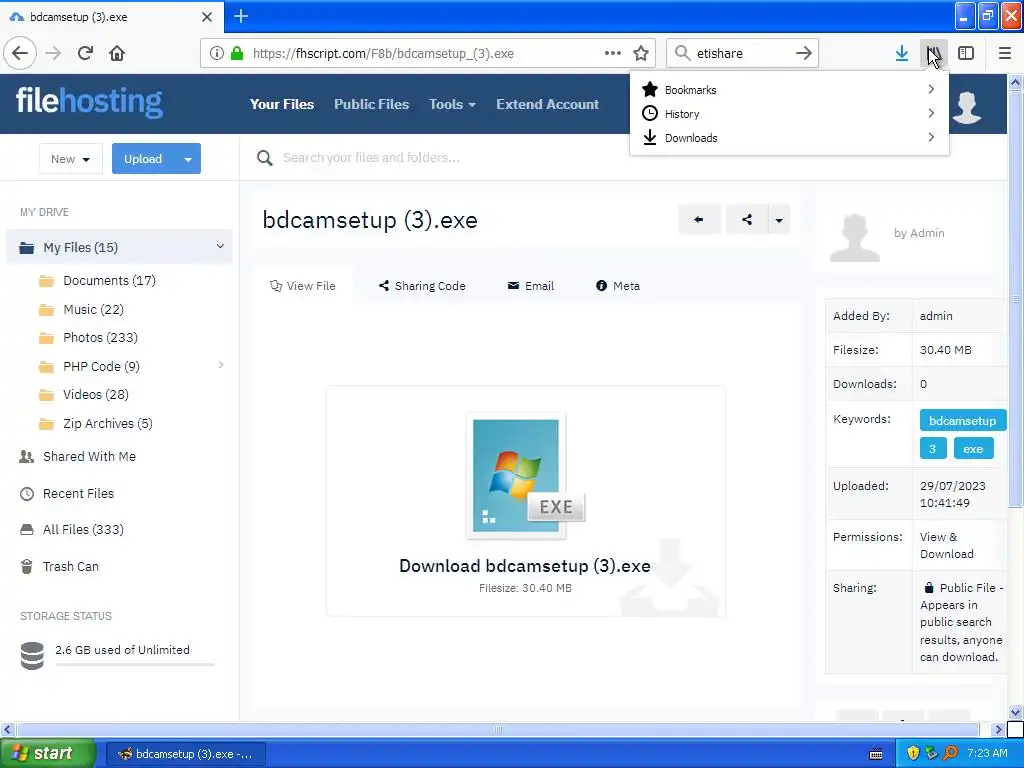Click the vertical scrollbar down arrow
This screenshot has width=1024, height=768.
point(1015,712)
